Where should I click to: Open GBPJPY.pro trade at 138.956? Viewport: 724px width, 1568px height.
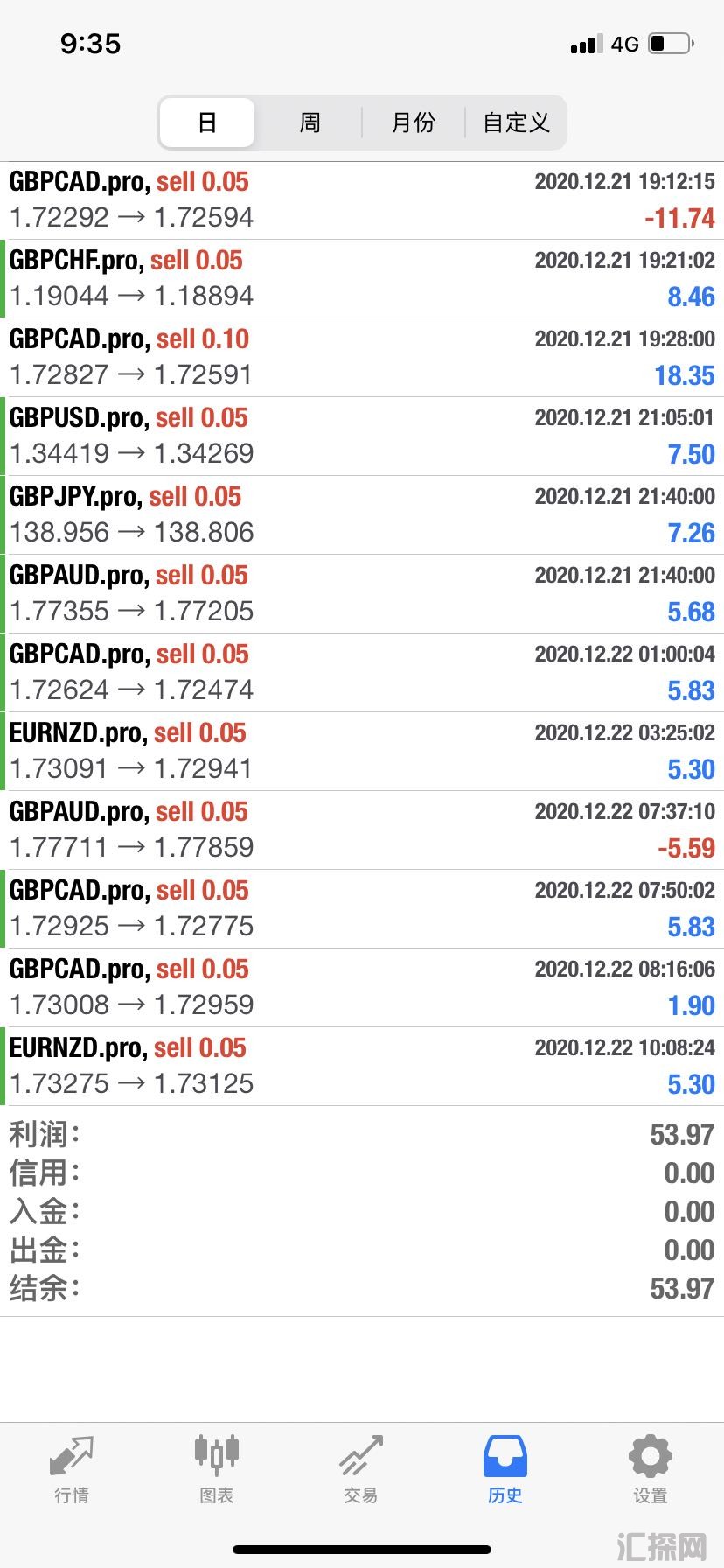[x=362, y=515]
